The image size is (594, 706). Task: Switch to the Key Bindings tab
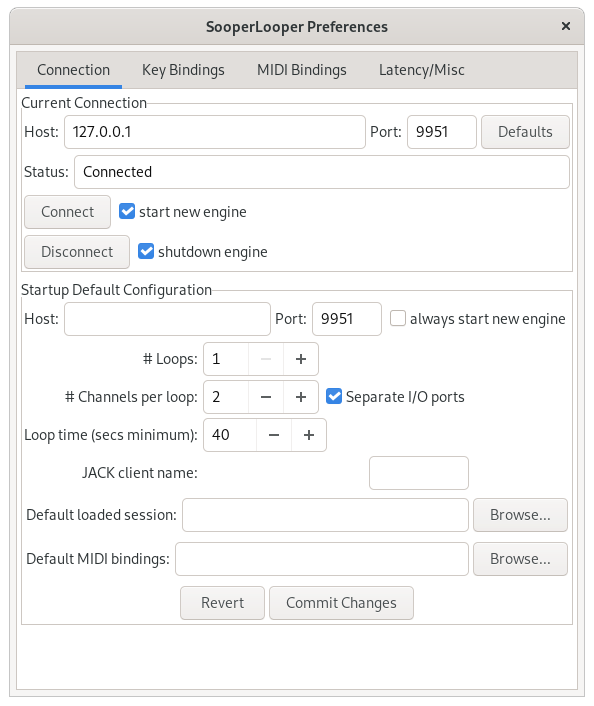point(183,70)
